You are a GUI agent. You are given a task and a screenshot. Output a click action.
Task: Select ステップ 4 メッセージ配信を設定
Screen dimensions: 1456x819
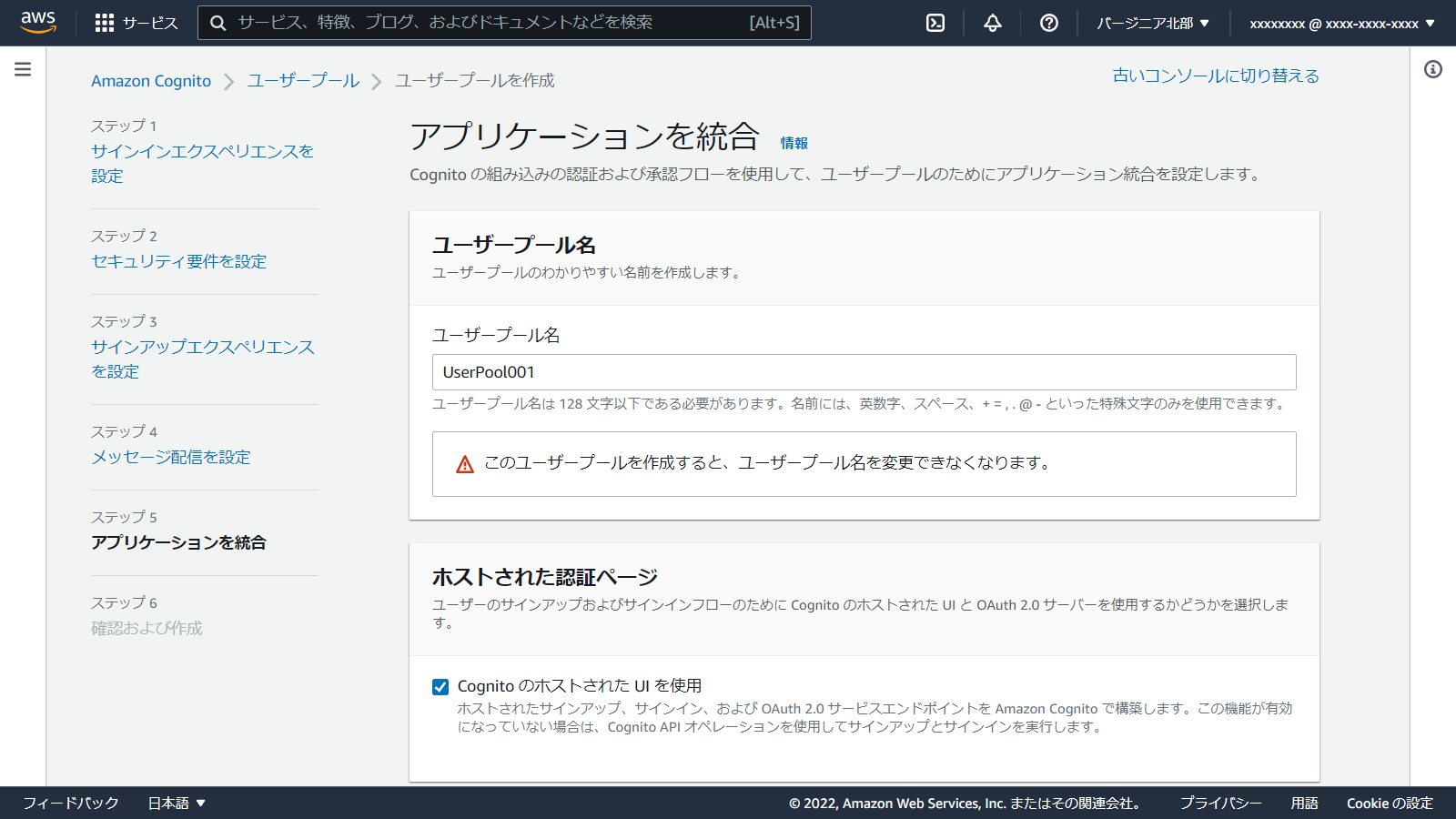click(170, 457)
